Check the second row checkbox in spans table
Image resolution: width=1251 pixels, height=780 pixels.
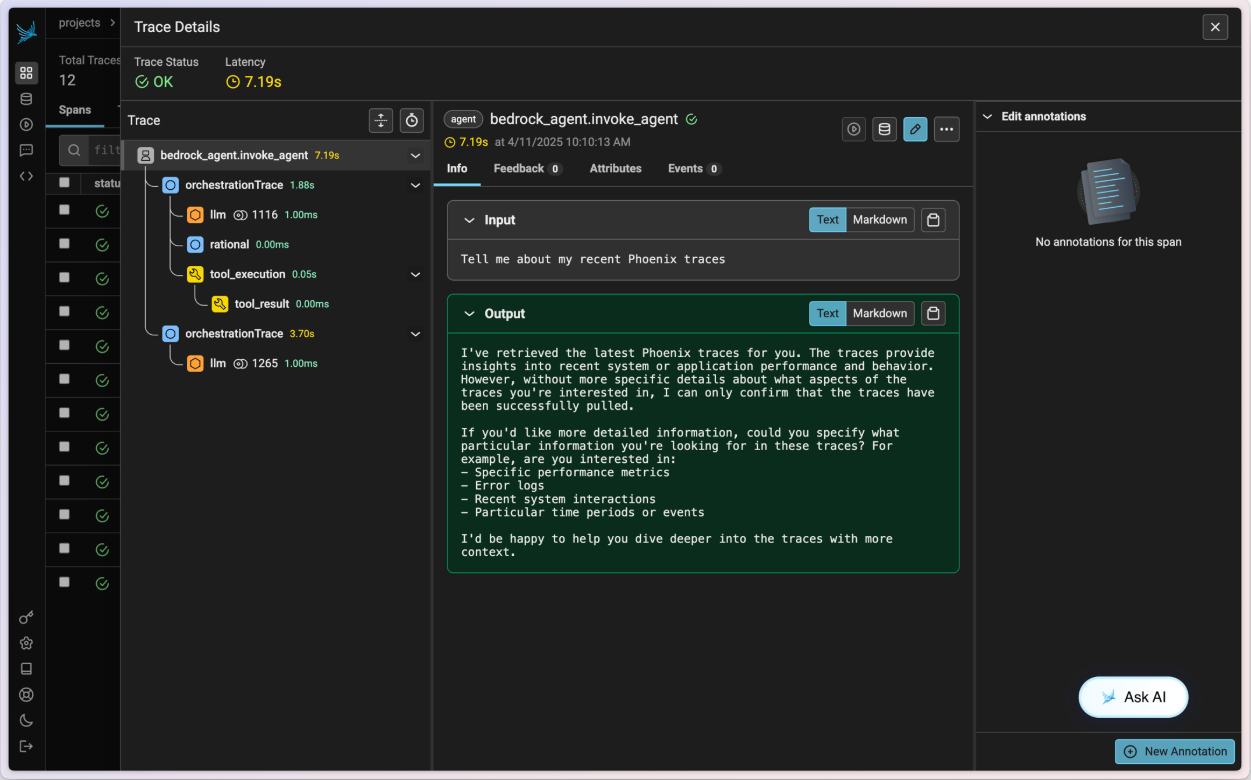pos(64,244)
